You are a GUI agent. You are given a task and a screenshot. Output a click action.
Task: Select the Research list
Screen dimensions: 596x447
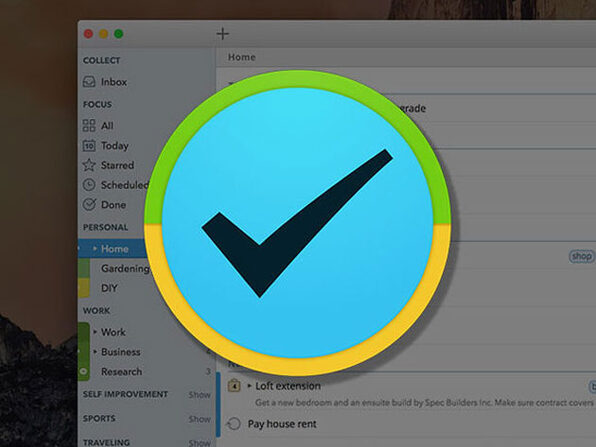pyautogui.click(x=122, y=372)
